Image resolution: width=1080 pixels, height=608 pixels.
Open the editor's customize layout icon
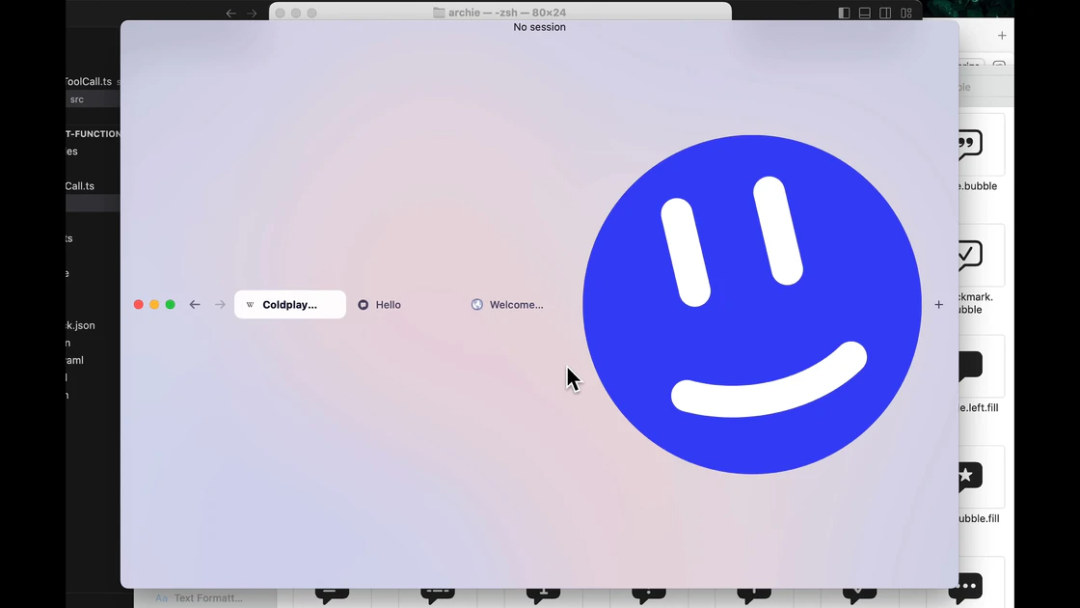(906, 13)
